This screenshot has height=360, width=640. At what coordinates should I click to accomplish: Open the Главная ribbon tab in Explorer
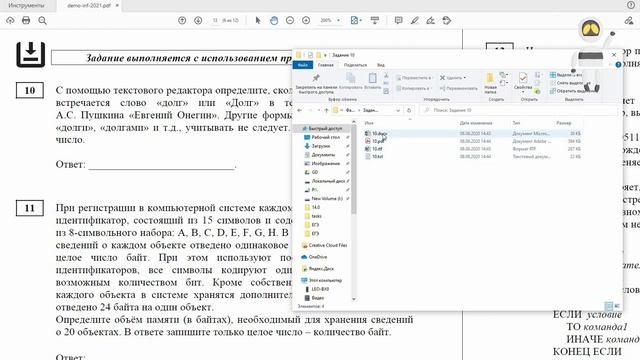pyautogui.click(x=326, y=65)
